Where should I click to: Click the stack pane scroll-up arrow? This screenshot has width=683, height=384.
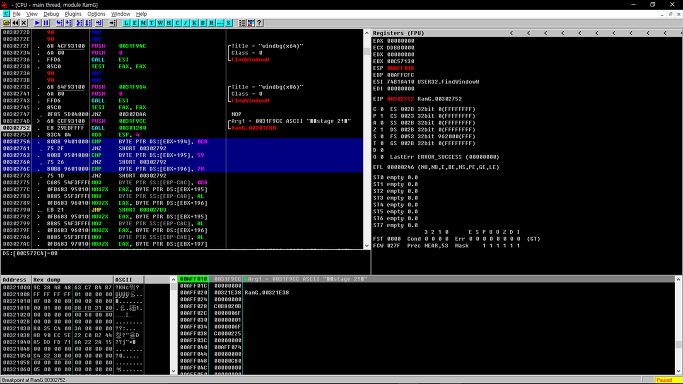point(679,280)
